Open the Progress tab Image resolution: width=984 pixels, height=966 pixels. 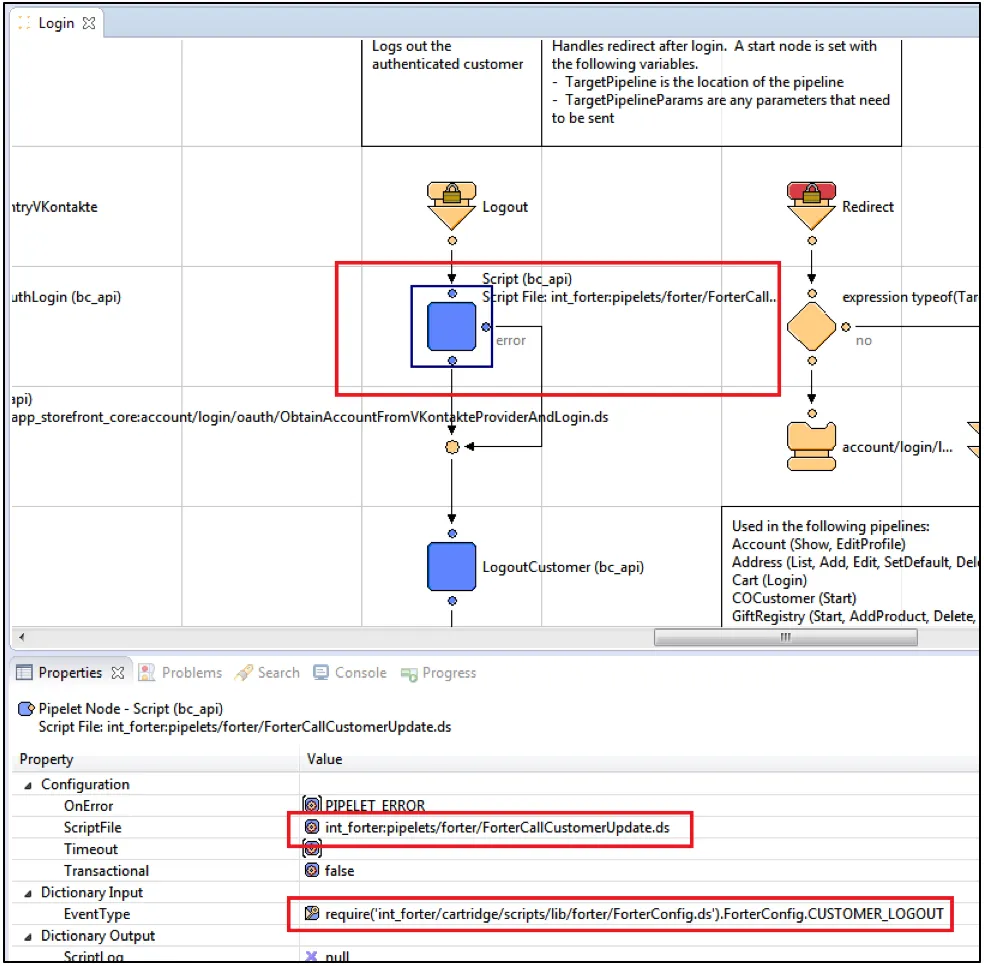pos(439,673)
